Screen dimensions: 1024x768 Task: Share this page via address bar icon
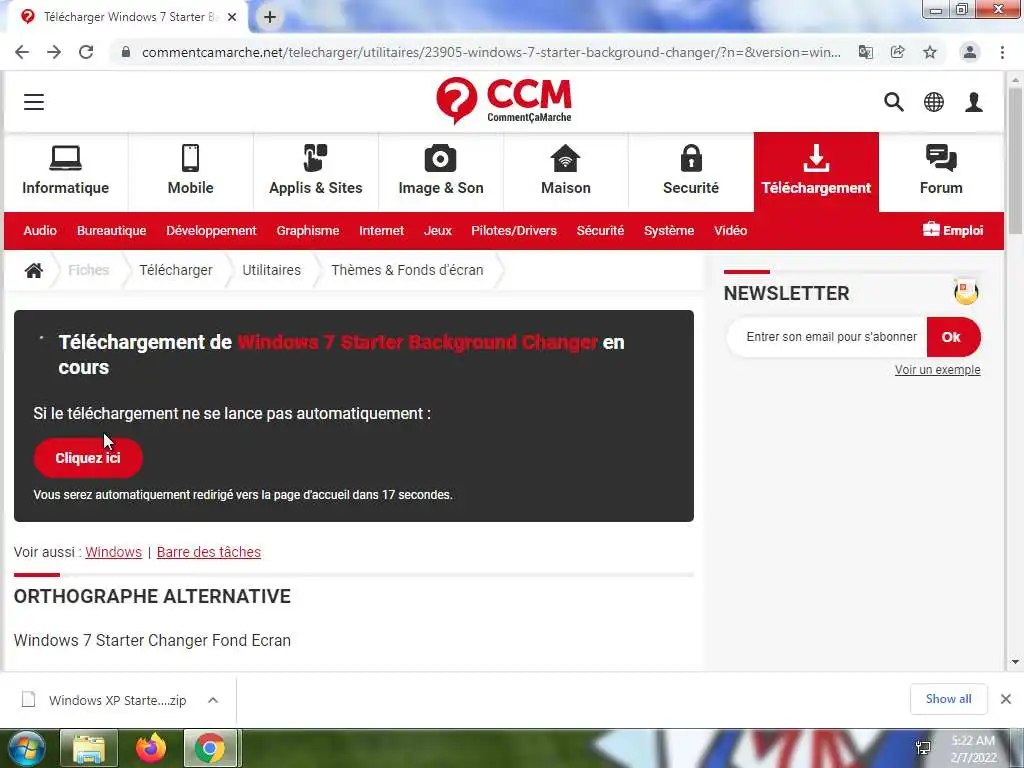(897, 52)
